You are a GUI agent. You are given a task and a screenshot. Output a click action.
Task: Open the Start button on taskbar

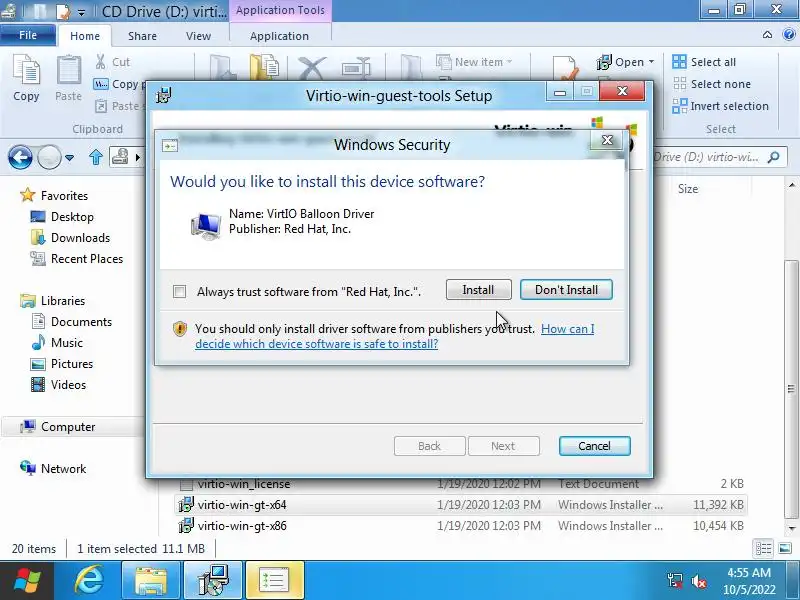(x=27, y=580)
